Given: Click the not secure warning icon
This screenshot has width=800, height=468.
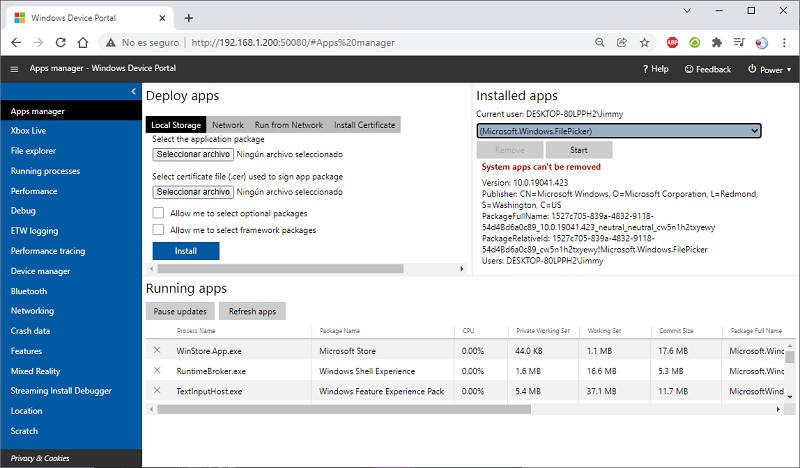Looking at the screenshot, I should (111, 43).
